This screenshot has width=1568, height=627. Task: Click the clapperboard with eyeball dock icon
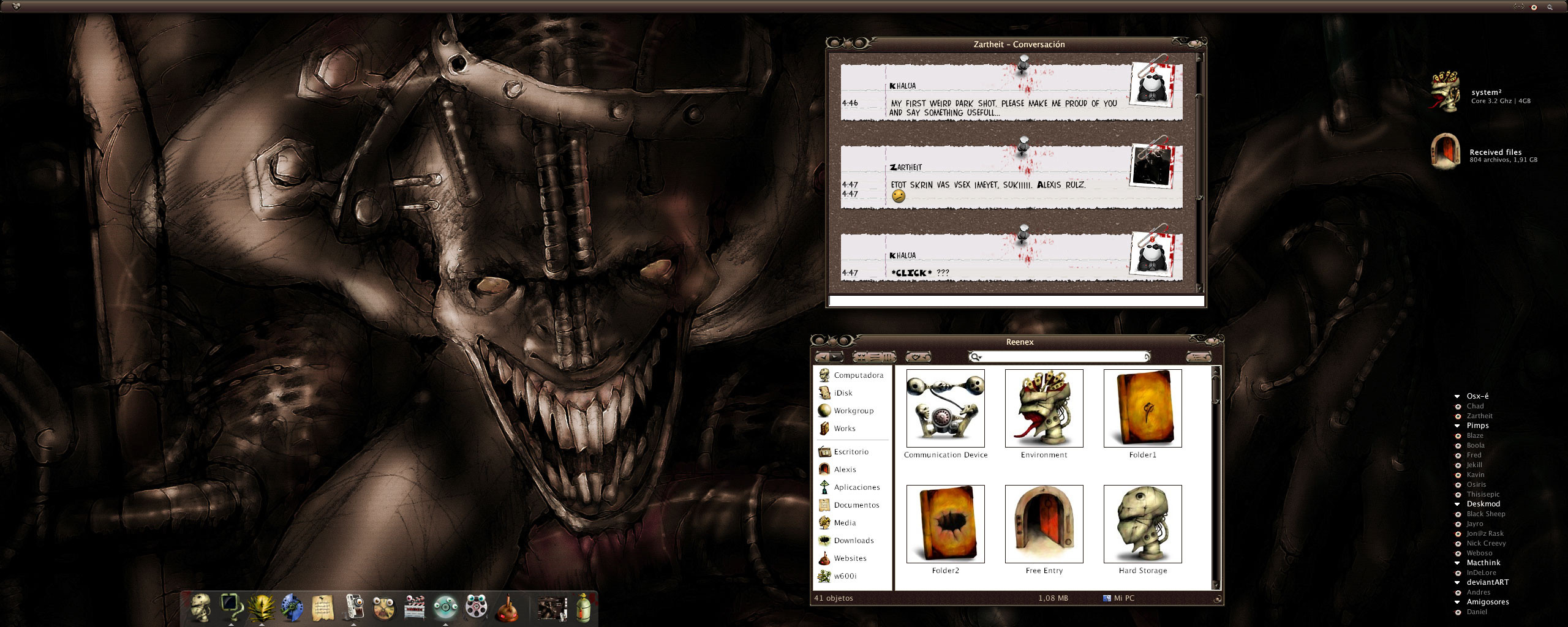415,607
